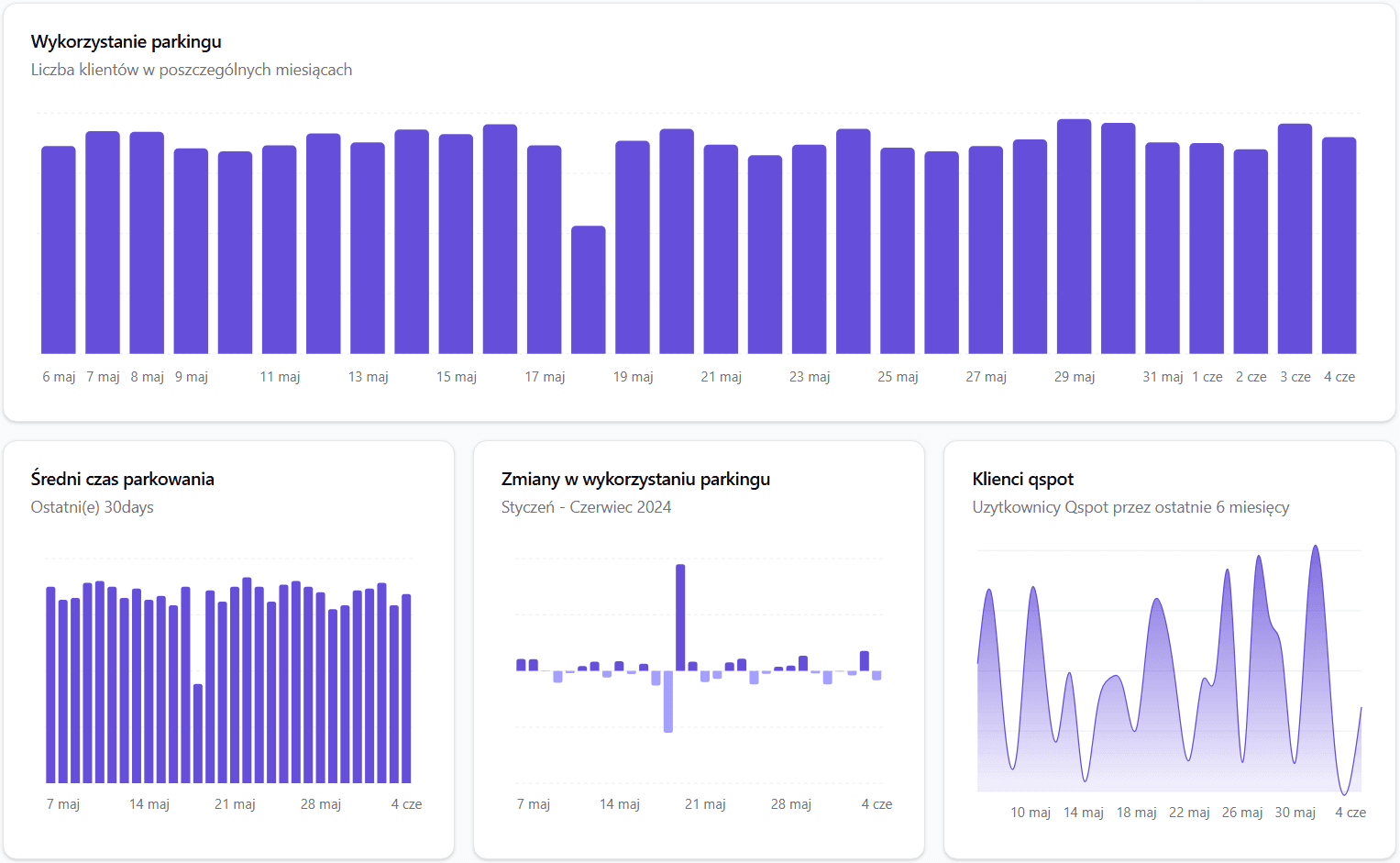
Task: Click '22 maj' label under Klienci qspot chart
Action: click(1189, 813)
